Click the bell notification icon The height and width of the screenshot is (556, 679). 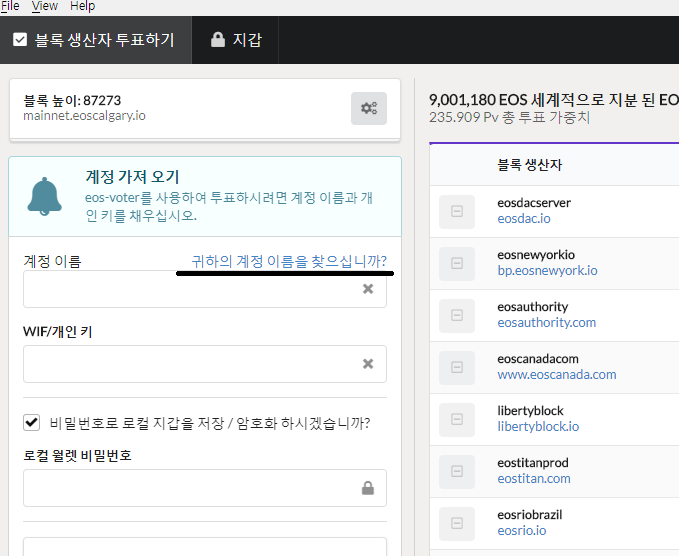click(45, 196)
